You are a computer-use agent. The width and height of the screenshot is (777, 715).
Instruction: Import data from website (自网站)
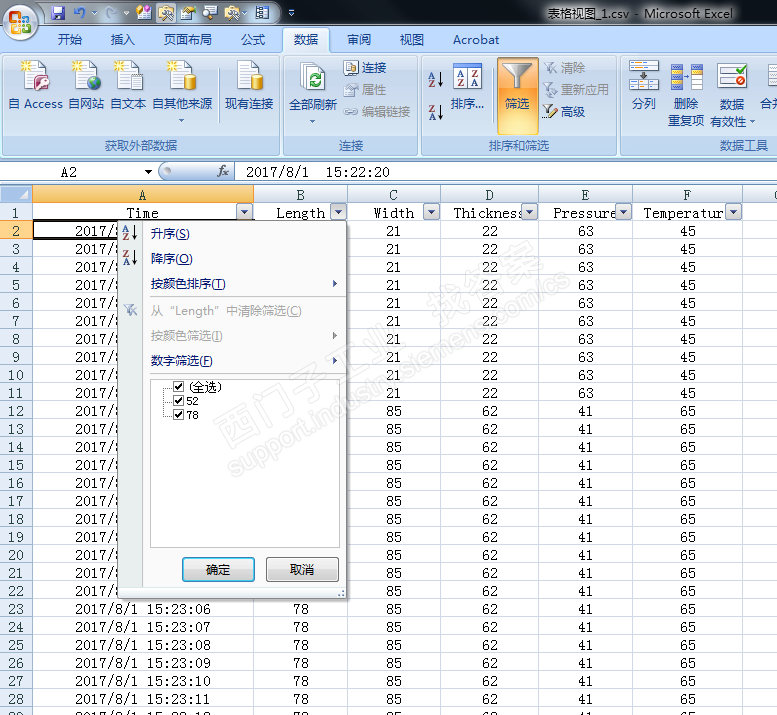pos(86,84)
